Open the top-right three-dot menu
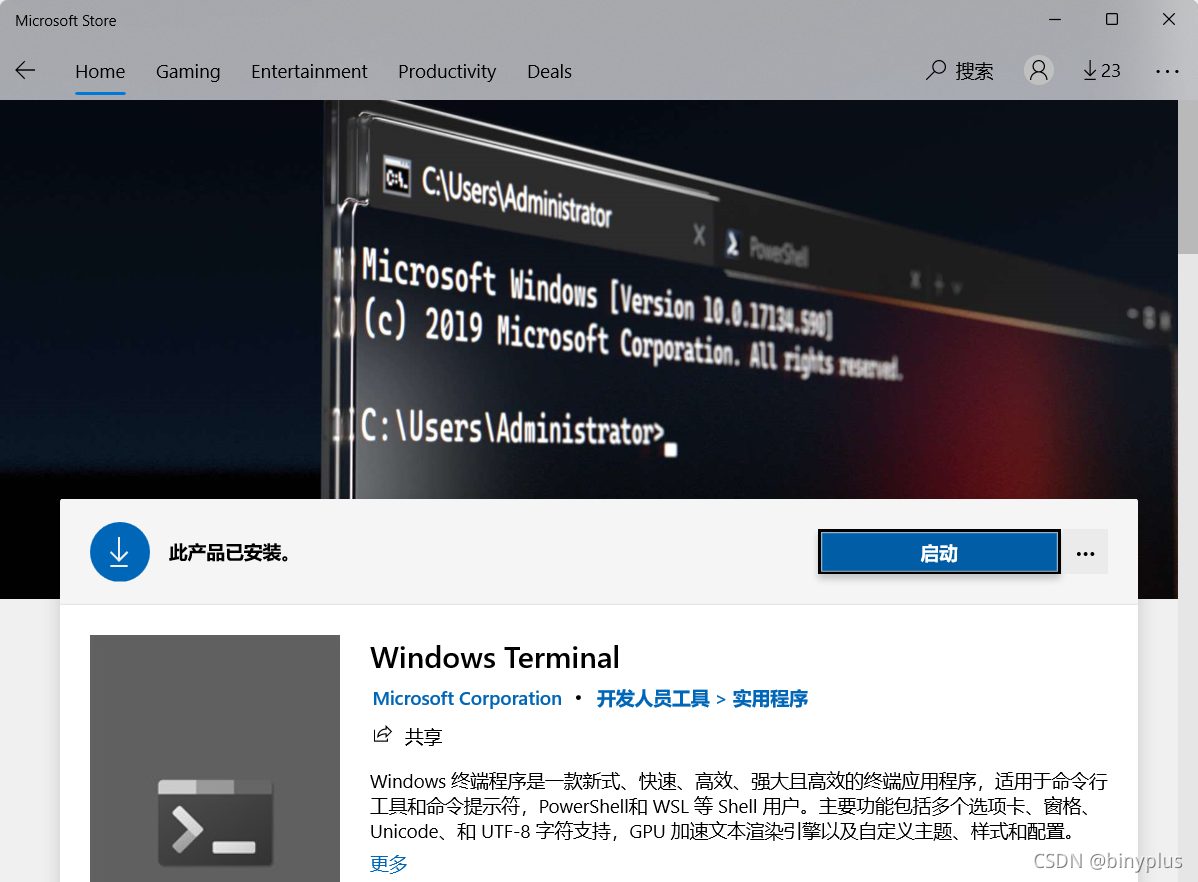Screen dimensions: 1198x882 pyautogui.click(x=1167, y=71)
